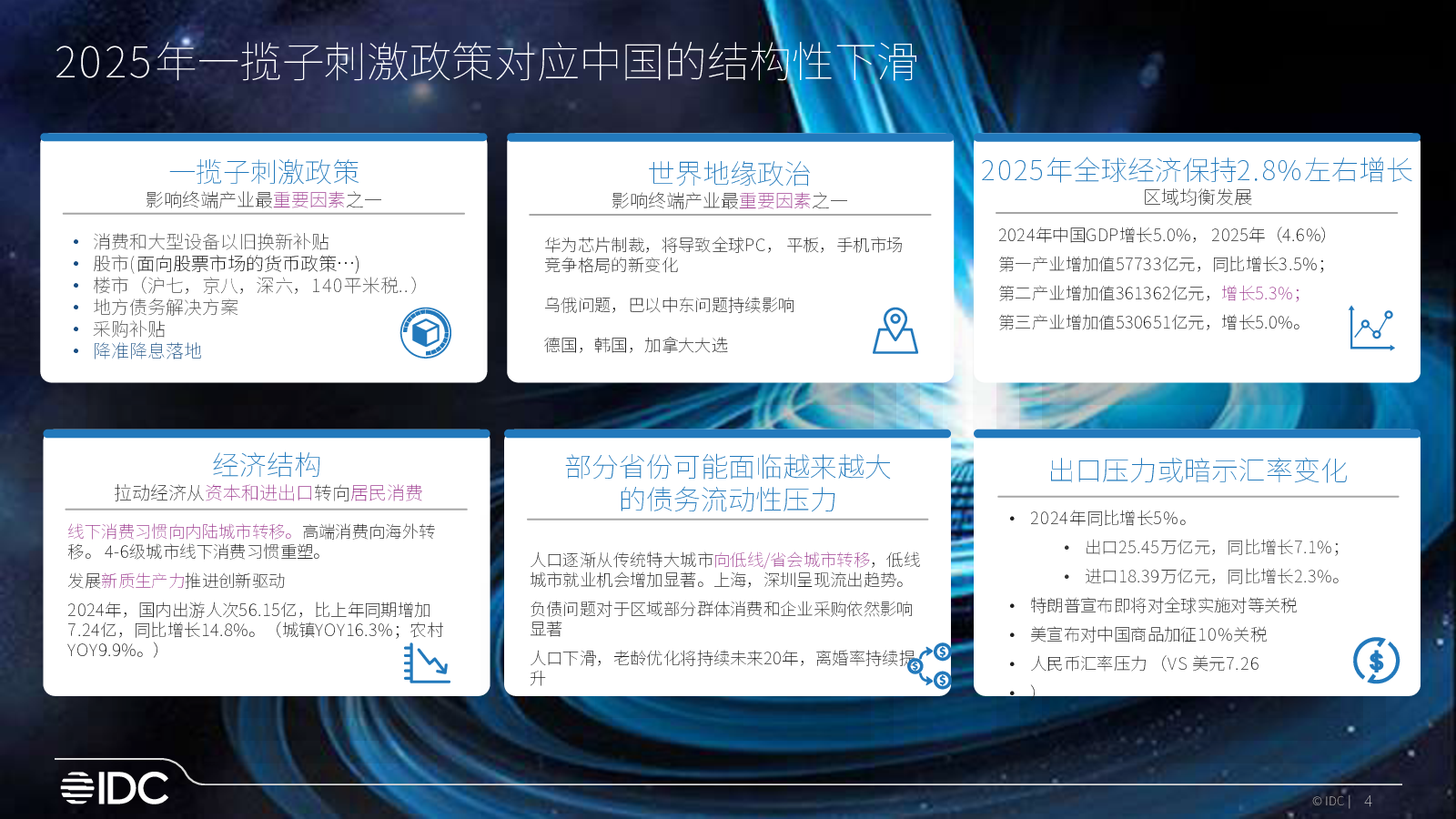
Task: Click bullet 股市(面向股票市场的货币政策…)
Action: [227, 264]
